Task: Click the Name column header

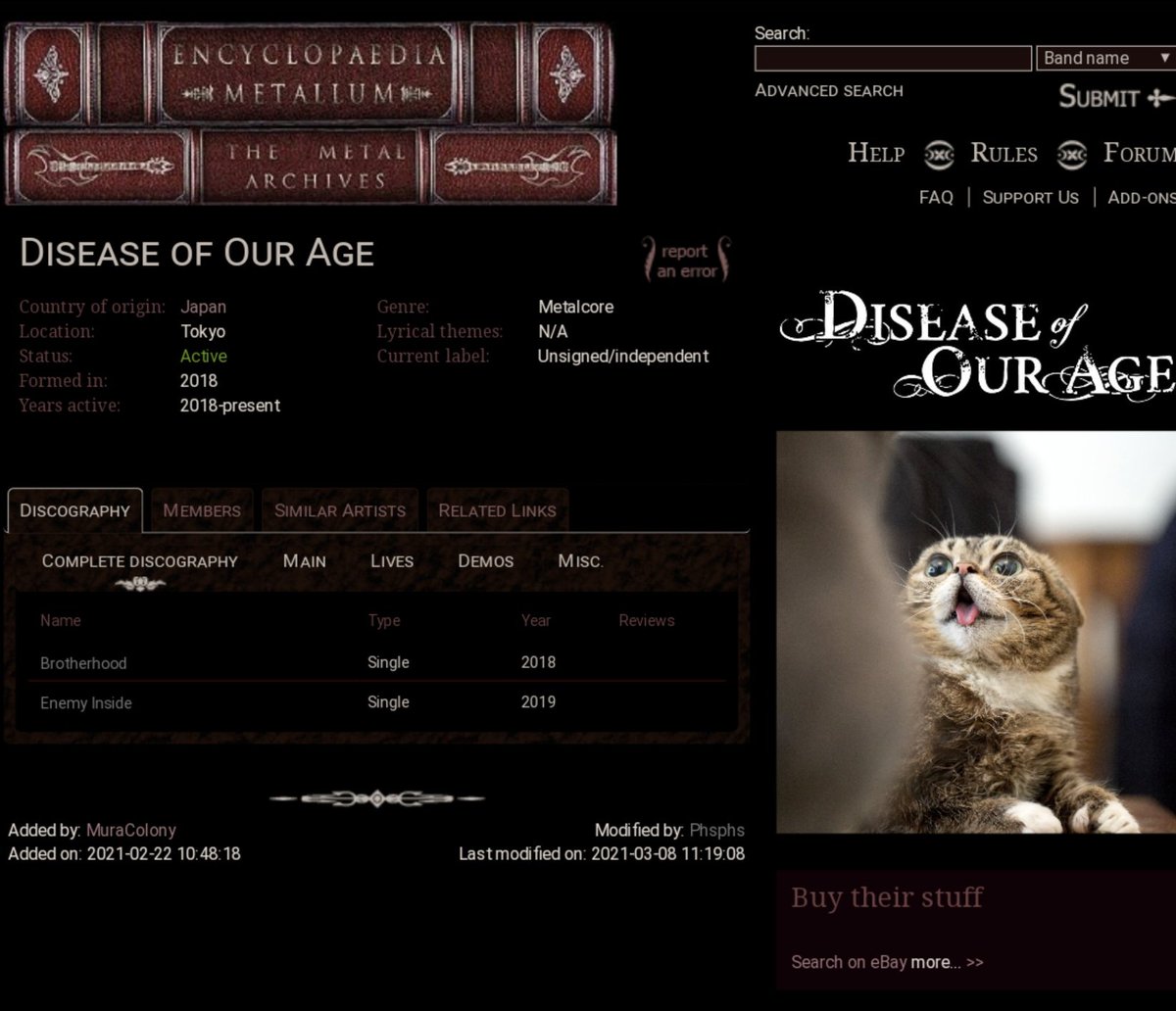Action: click(61, 620)
